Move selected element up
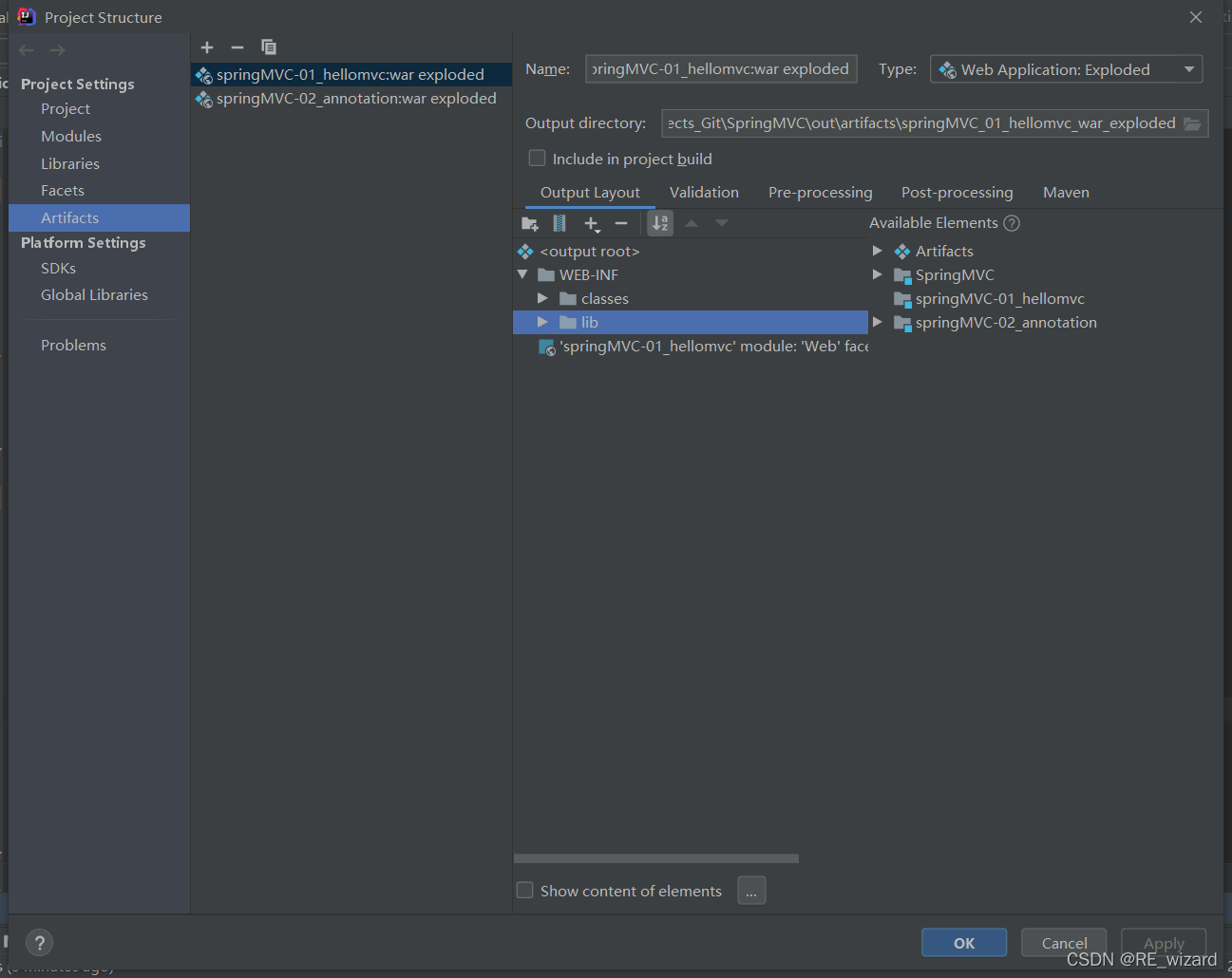This screenshot has height=978, width=1232. pyautogui.click(x=692, y=223)
